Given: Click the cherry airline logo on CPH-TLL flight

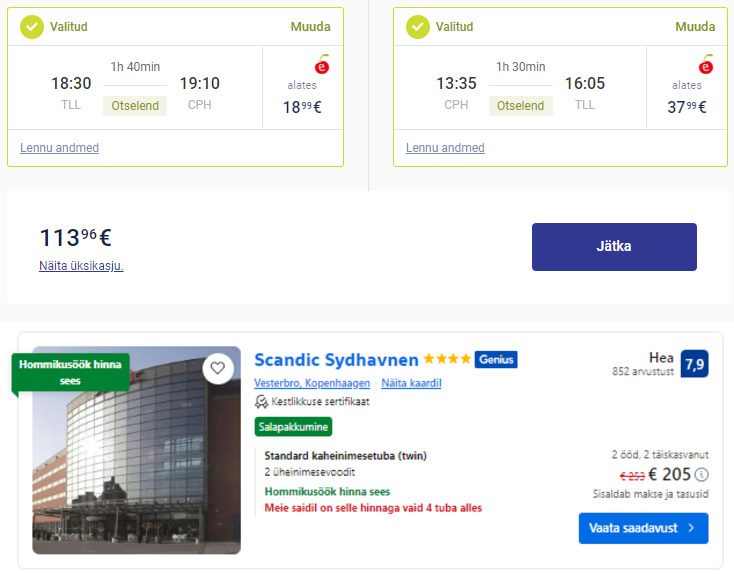Looking at the screenshot, I should tap(706, 65).
